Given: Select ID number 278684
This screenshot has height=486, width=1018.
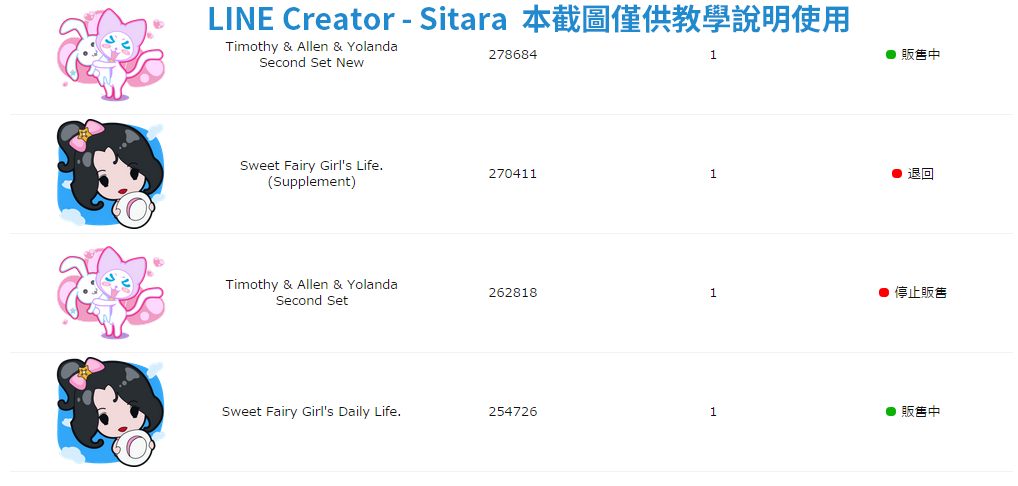Looking at the screenshot, I should [x=513, y=55].
